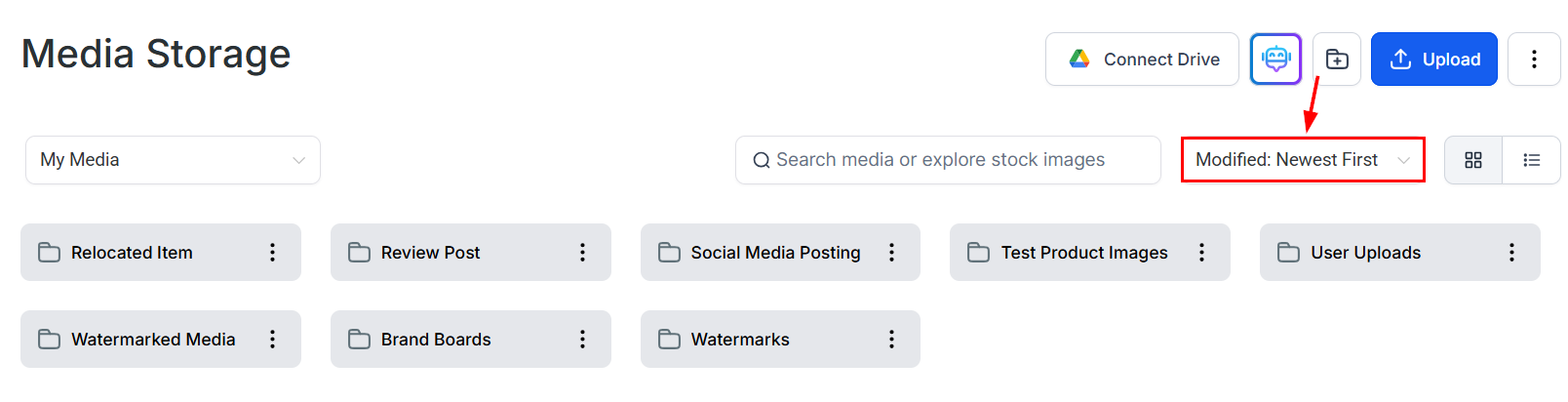Open options for Test Product Images folder
1568x402 pixels.
click(x=1201, y=253)
